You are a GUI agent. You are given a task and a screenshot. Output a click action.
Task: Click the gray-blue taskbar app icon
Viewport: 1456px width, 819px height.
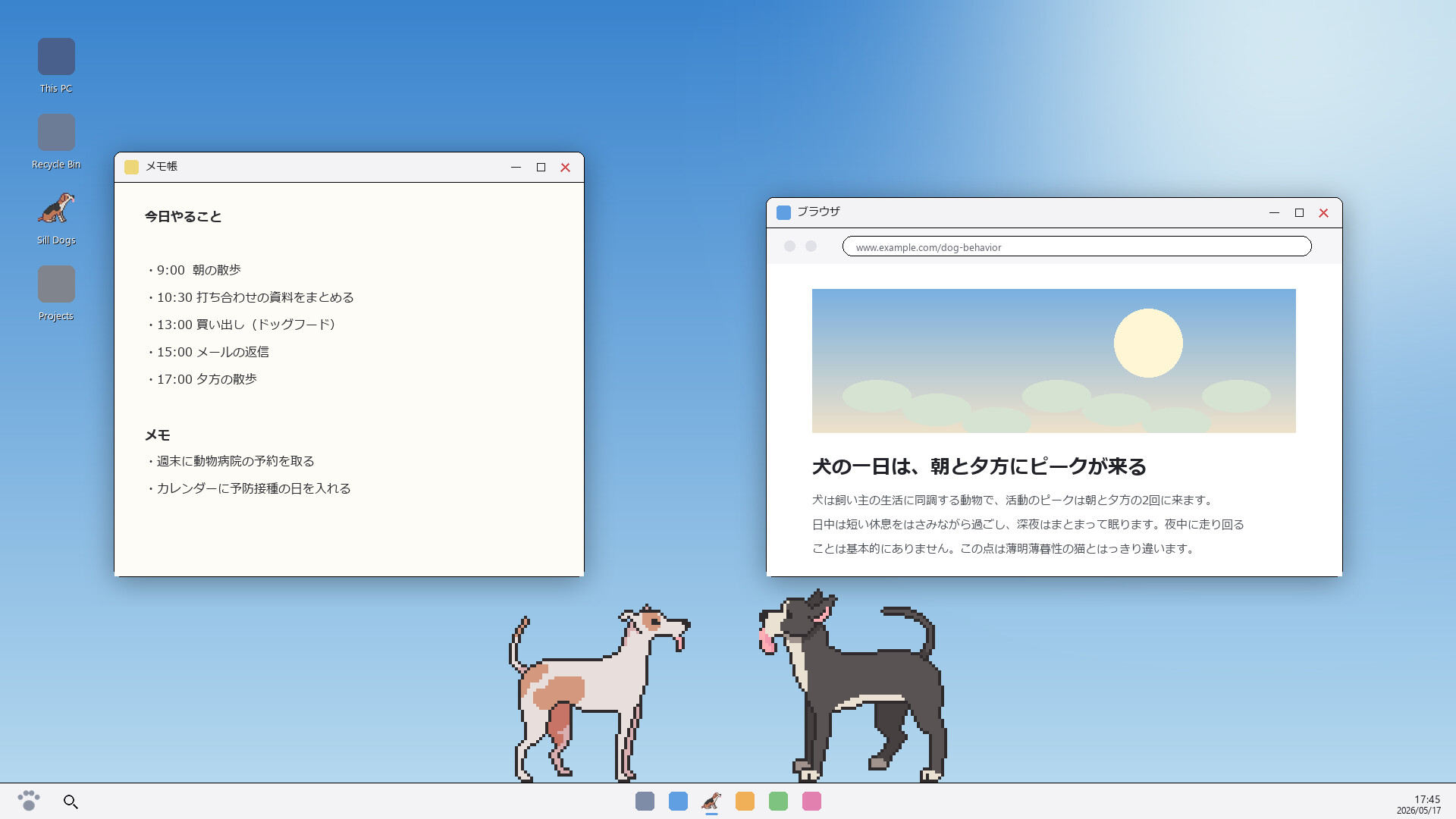point(645,801)
